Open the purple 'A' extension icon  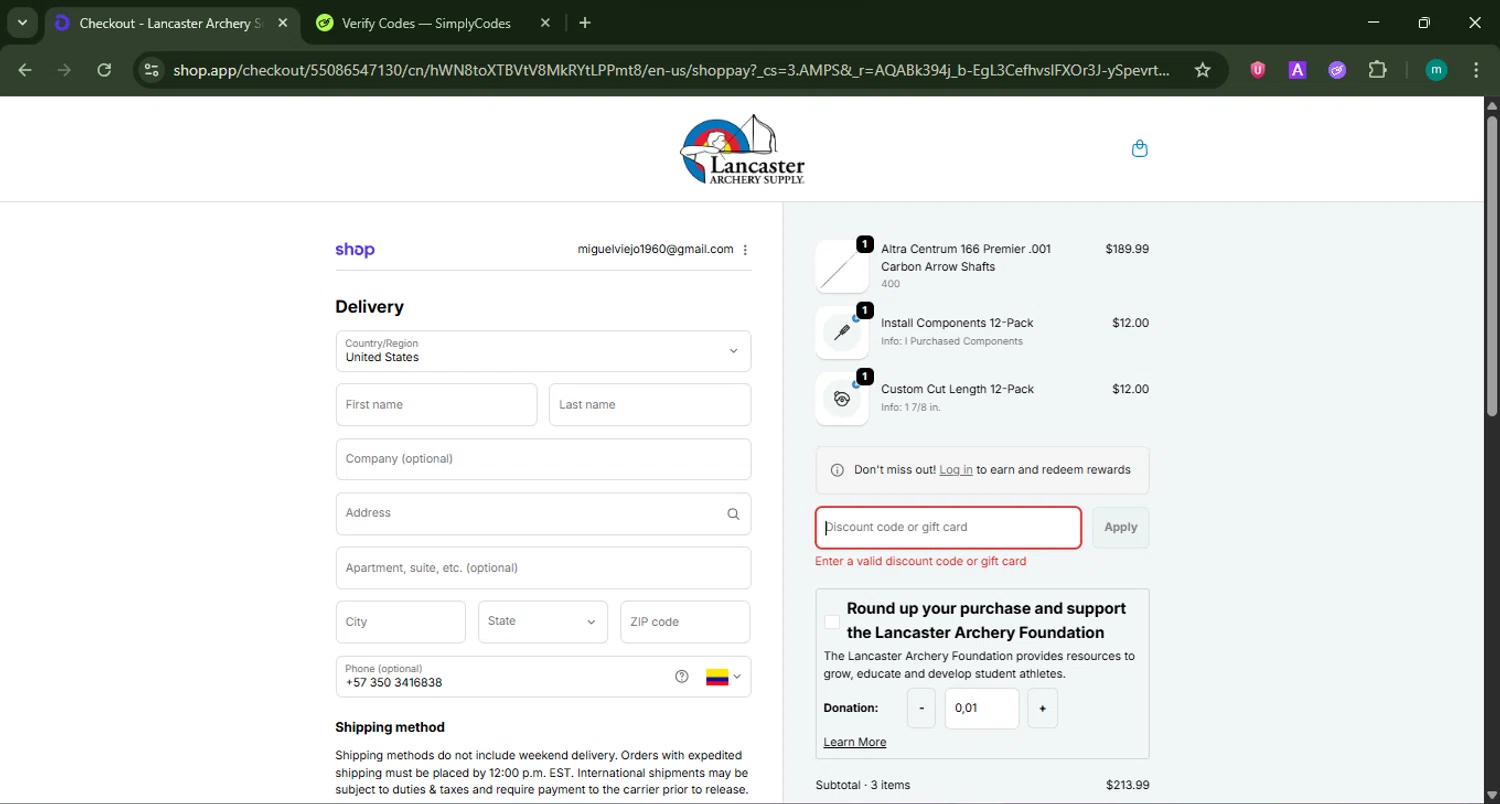(x=1297, y=70)
